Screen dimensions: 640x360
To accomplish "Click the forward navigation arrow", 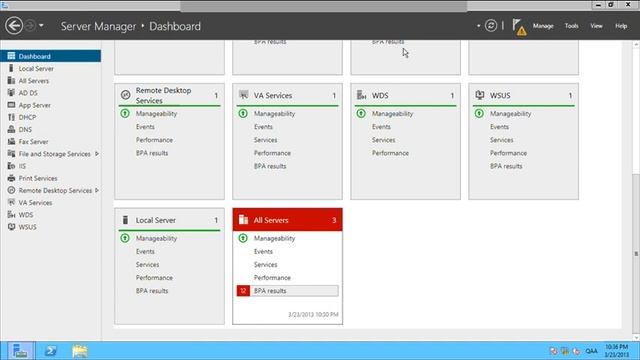I will (30, 26).
